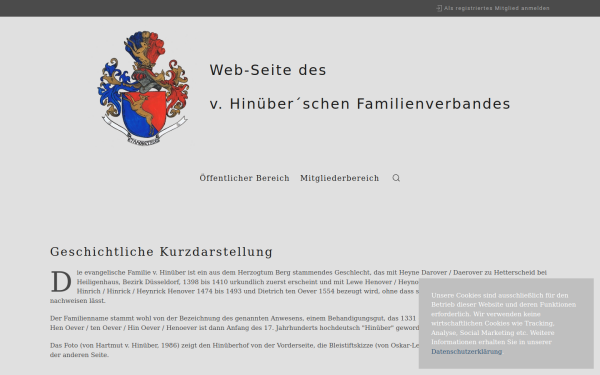
Task: Click 'Web-Seite des' site title
Action: click(x=267, y=70)
